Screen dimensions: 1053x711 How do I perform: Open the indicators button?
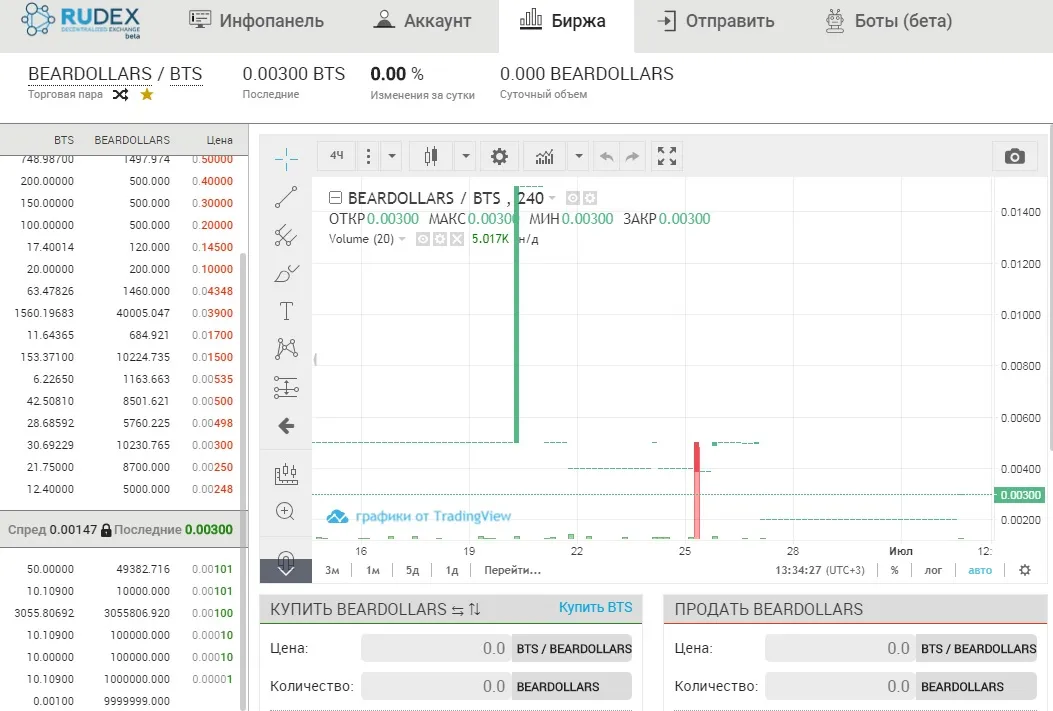[545, 156]
